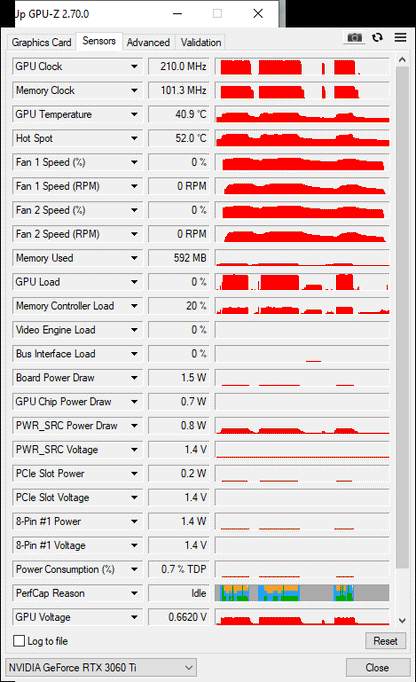The width and height of the screenshot is (416, 682).
Task: Open the PWR_SRC Power Draw dropdown
Action: click(x=134, y=425)
